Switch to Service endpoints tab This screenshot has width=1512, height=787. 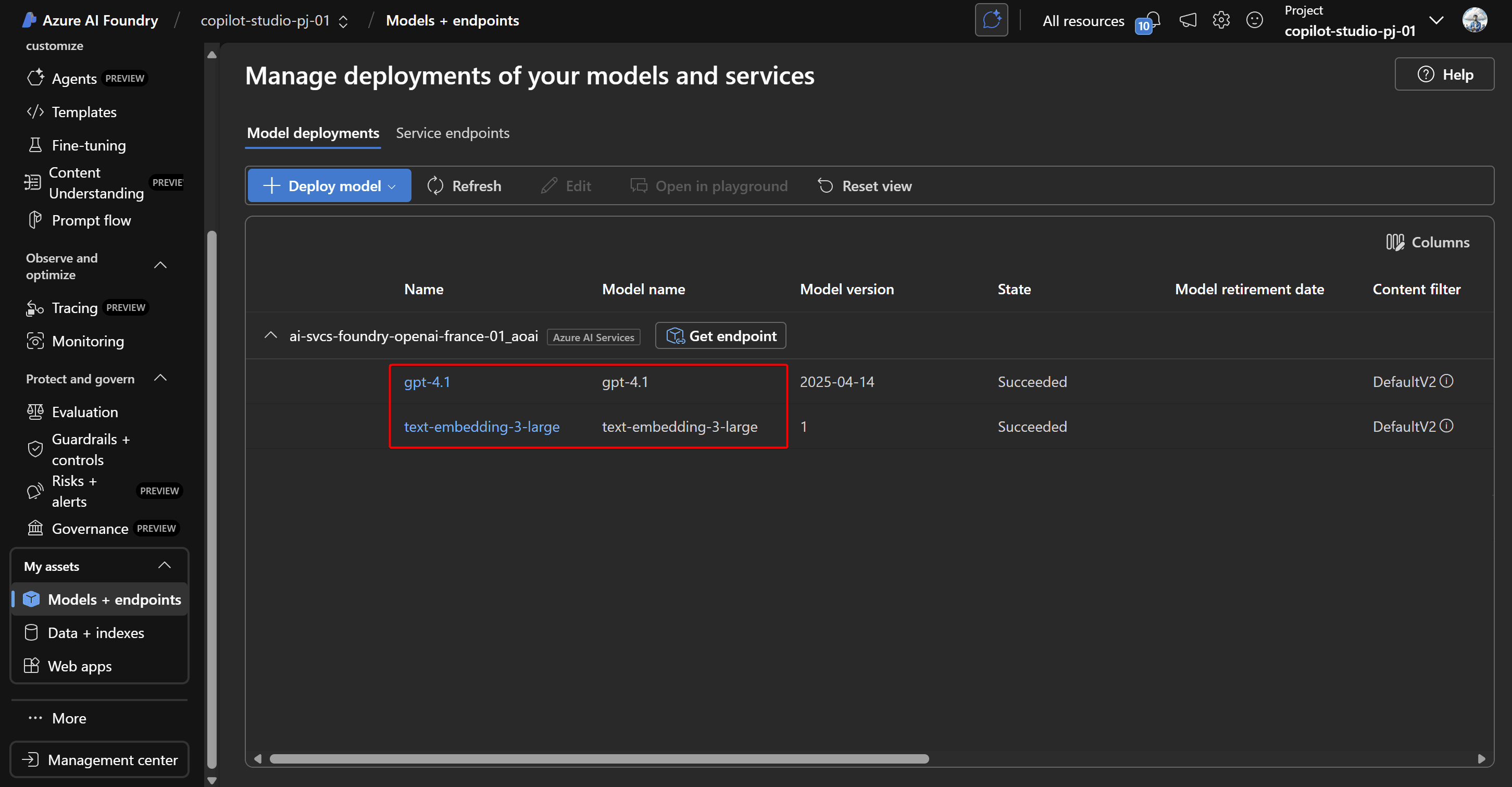click(453, 133)
